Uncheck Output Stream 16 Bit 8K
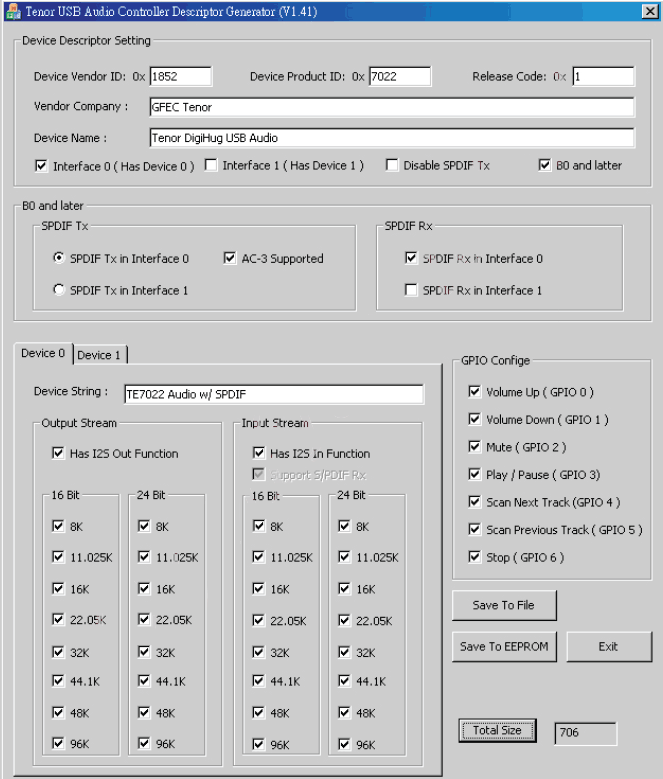 (x=58, y=526)
